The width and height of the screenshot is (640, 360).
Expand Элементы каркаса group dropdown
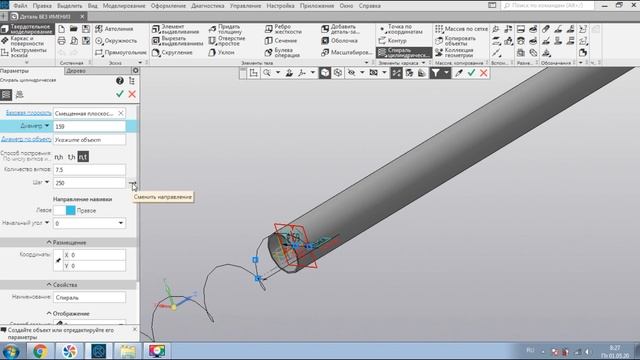423,63
